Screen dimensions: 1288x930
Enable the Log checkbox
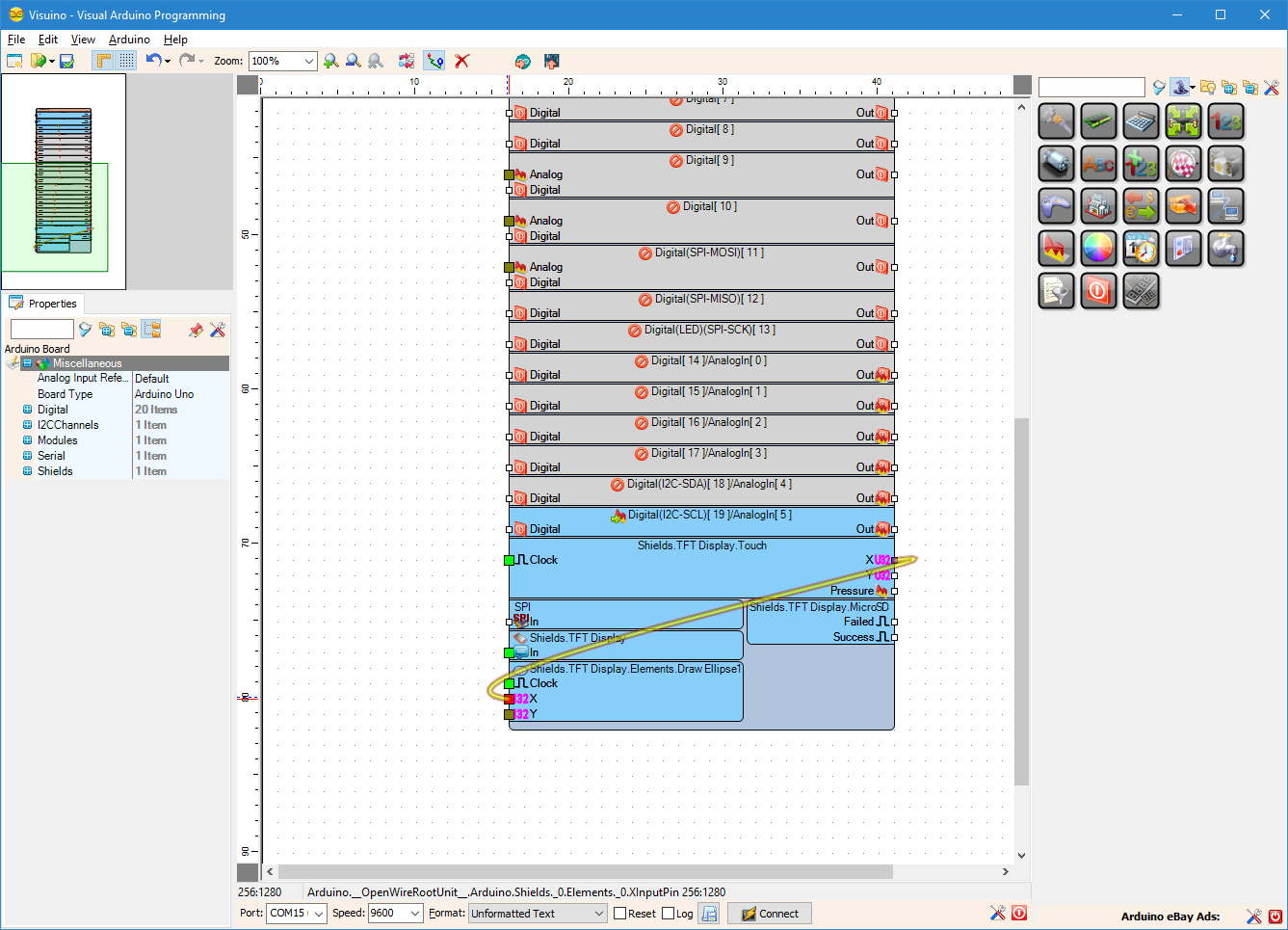pos(670,913)
